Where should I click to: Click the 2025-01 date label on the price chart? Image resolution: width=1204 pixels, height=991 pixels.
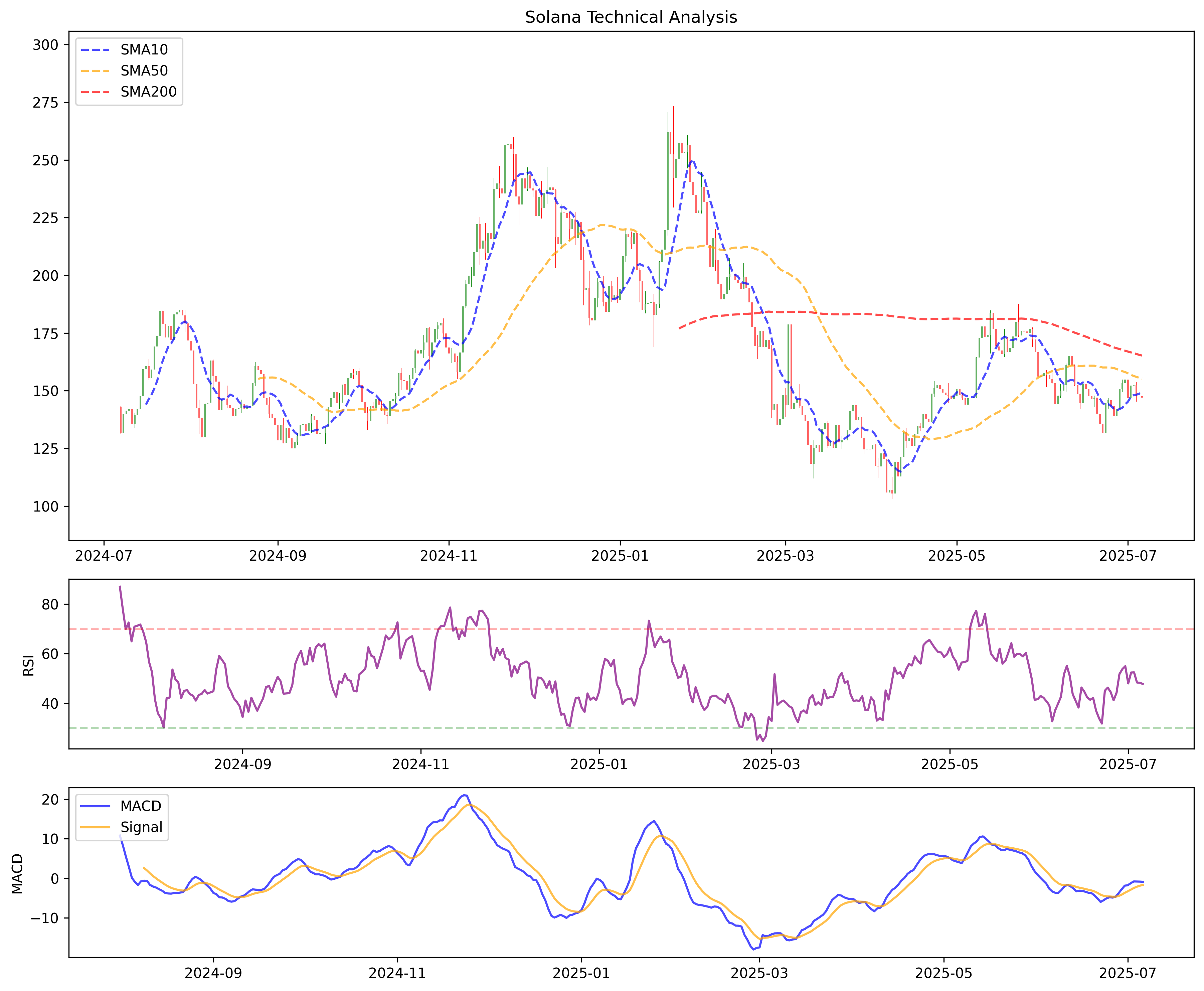pyautogui.click(x=620, y=556)
